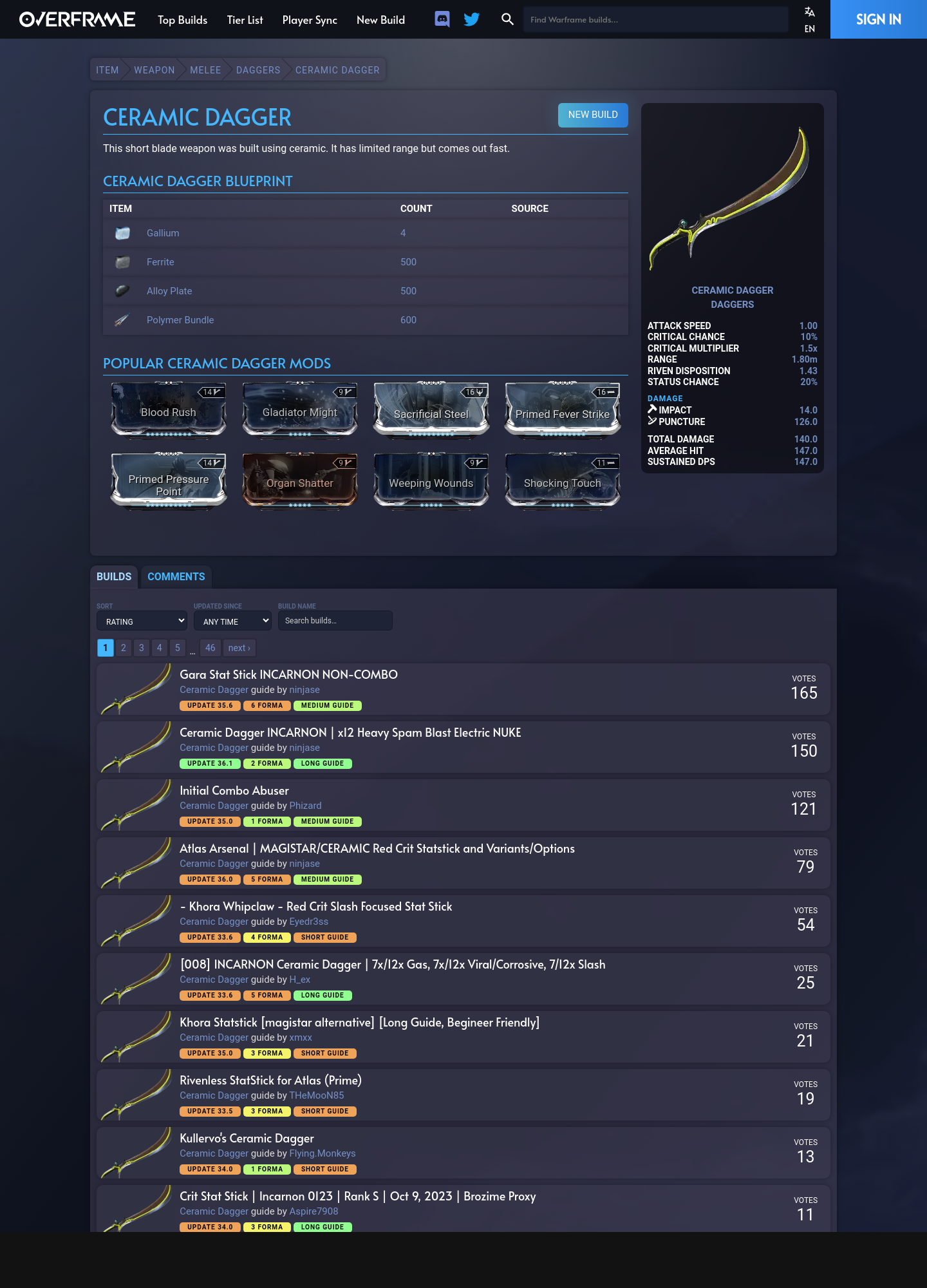Image resolution: width=927 pixels, height=1288 pixels.
Task: Open Player Sync in navigation
Action: point(310,20)
